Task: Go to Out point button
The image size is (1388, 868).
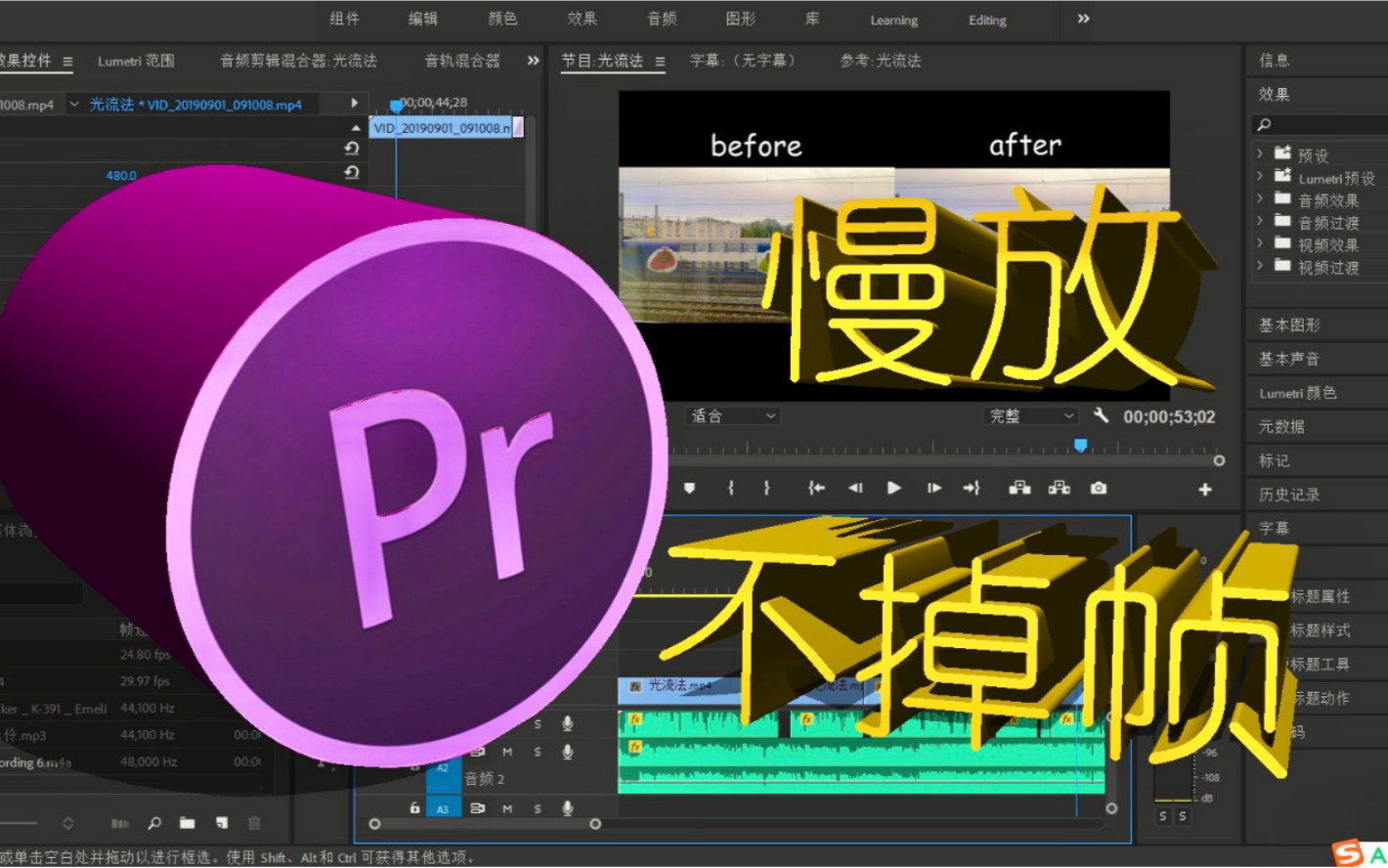Action: [x=972, y=488]
